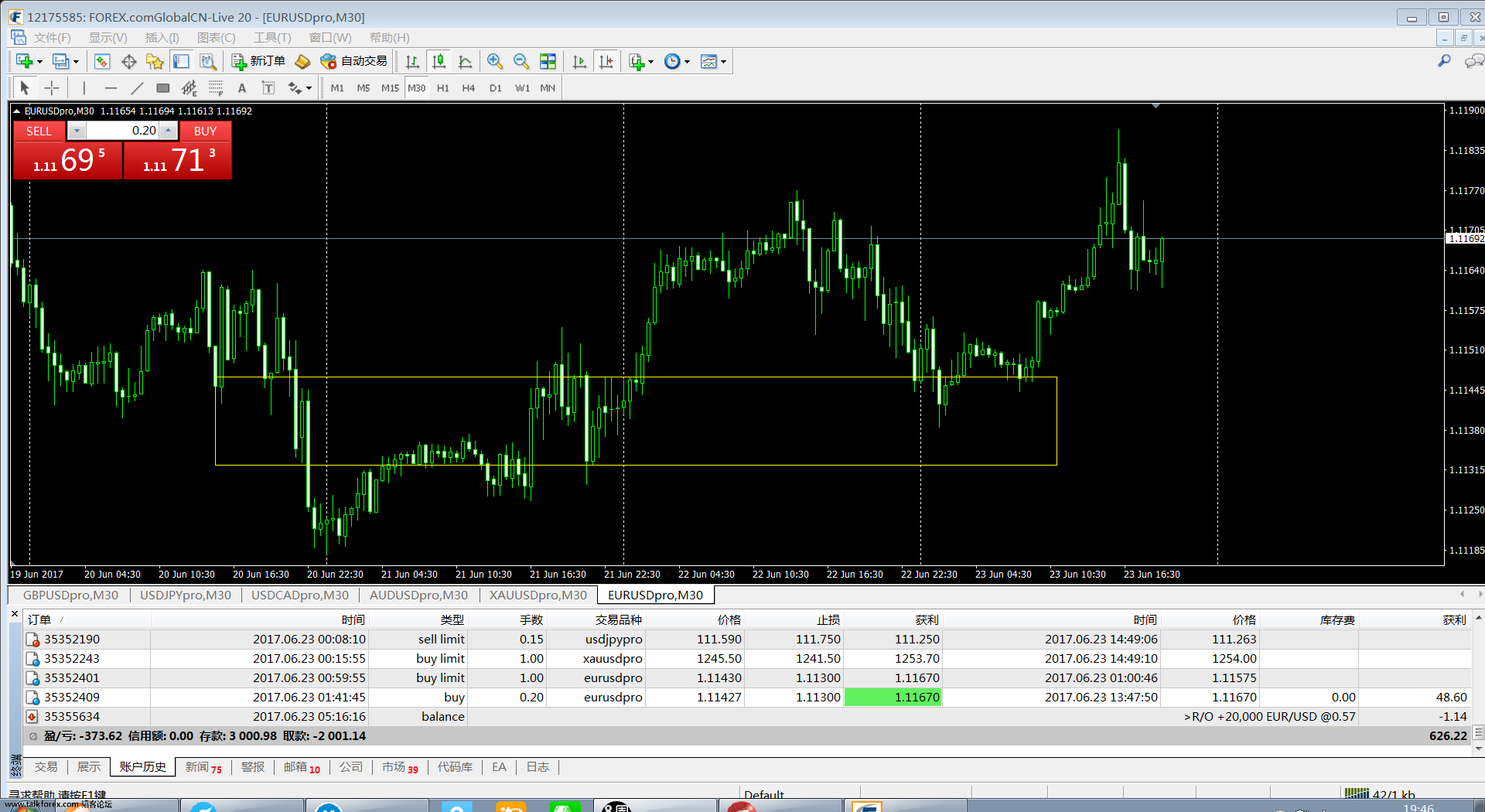The width and height of the screenshot is (1485, 812).
Task: Select the crosshair tool
Action: coord(51,87)
